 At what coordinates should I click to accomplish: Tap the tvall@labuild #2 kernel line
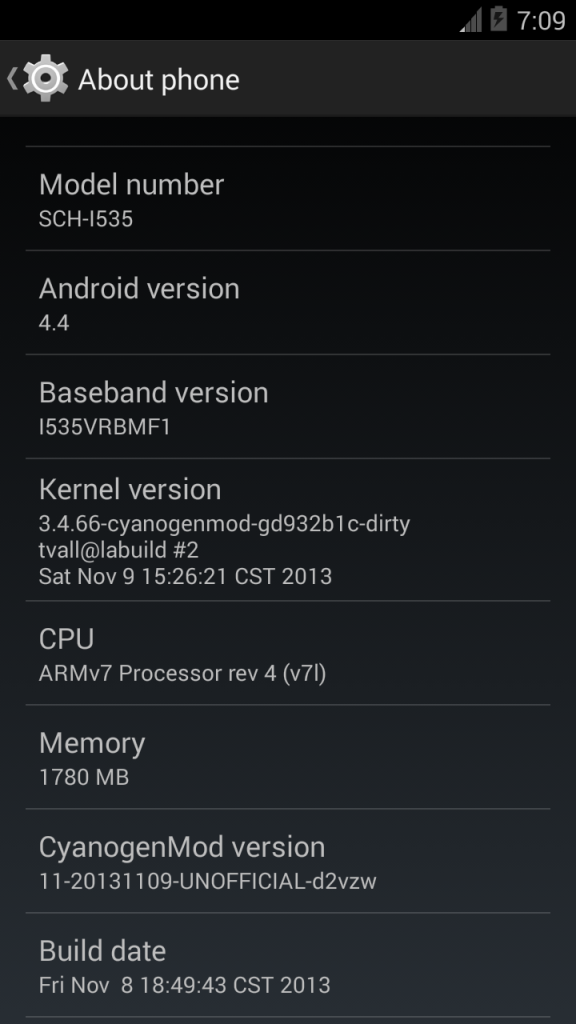pos(118,550)
